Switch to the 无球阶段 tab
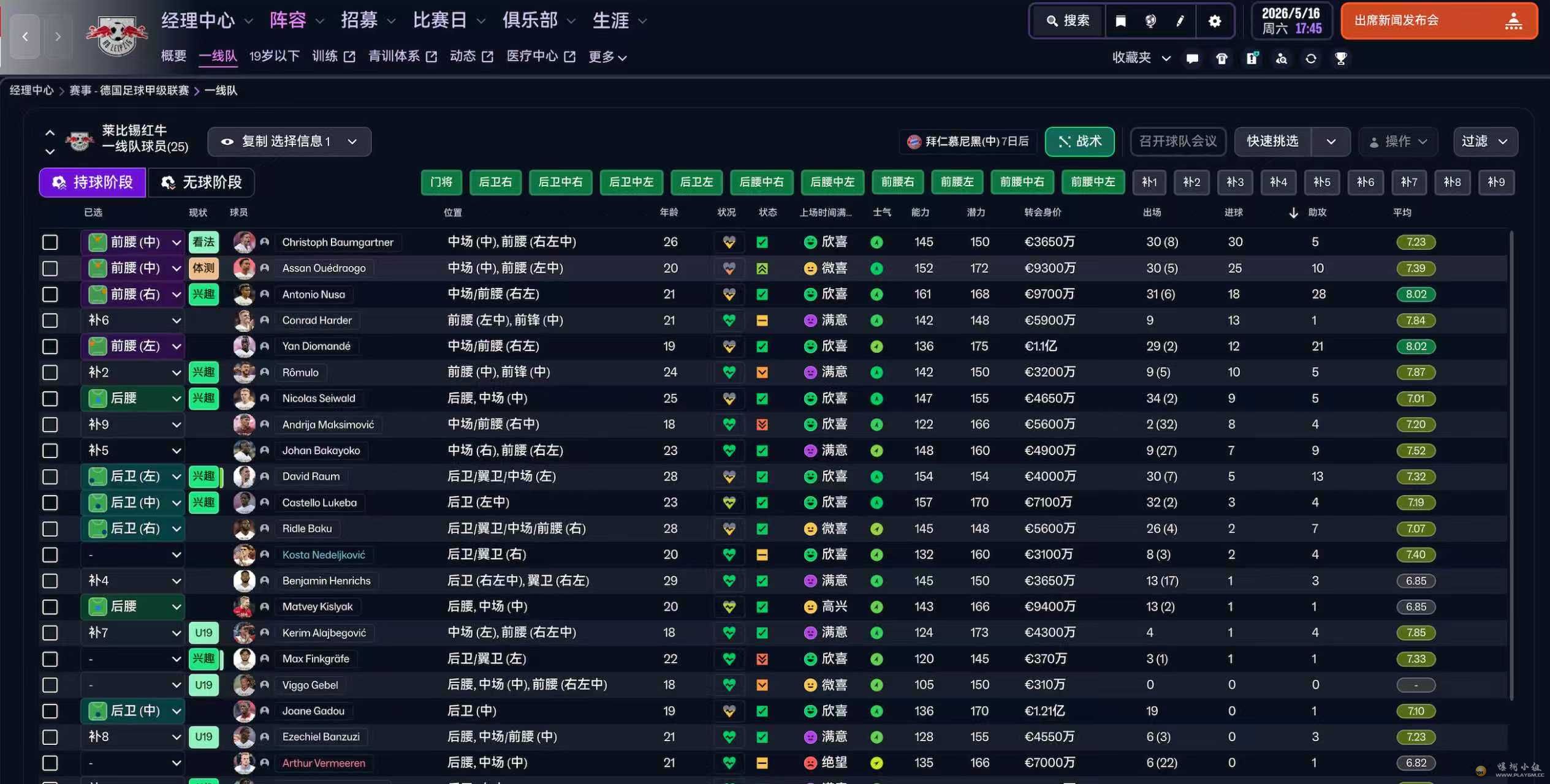Image resolution: width=1550 pixels, height=784 pixels. pyautogui.click(x=201, y=183)
